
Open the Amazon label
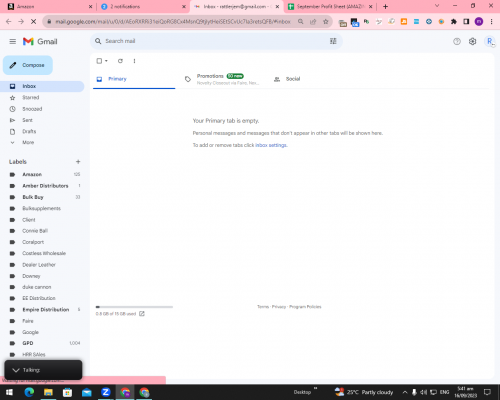tap(32, 174)
